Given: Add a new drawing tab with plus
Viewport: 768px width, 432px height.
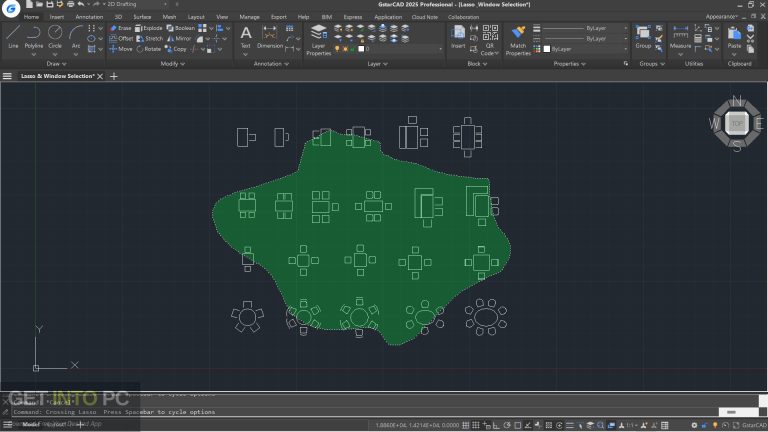Looking at the screenshot, I should pos(114,76).
